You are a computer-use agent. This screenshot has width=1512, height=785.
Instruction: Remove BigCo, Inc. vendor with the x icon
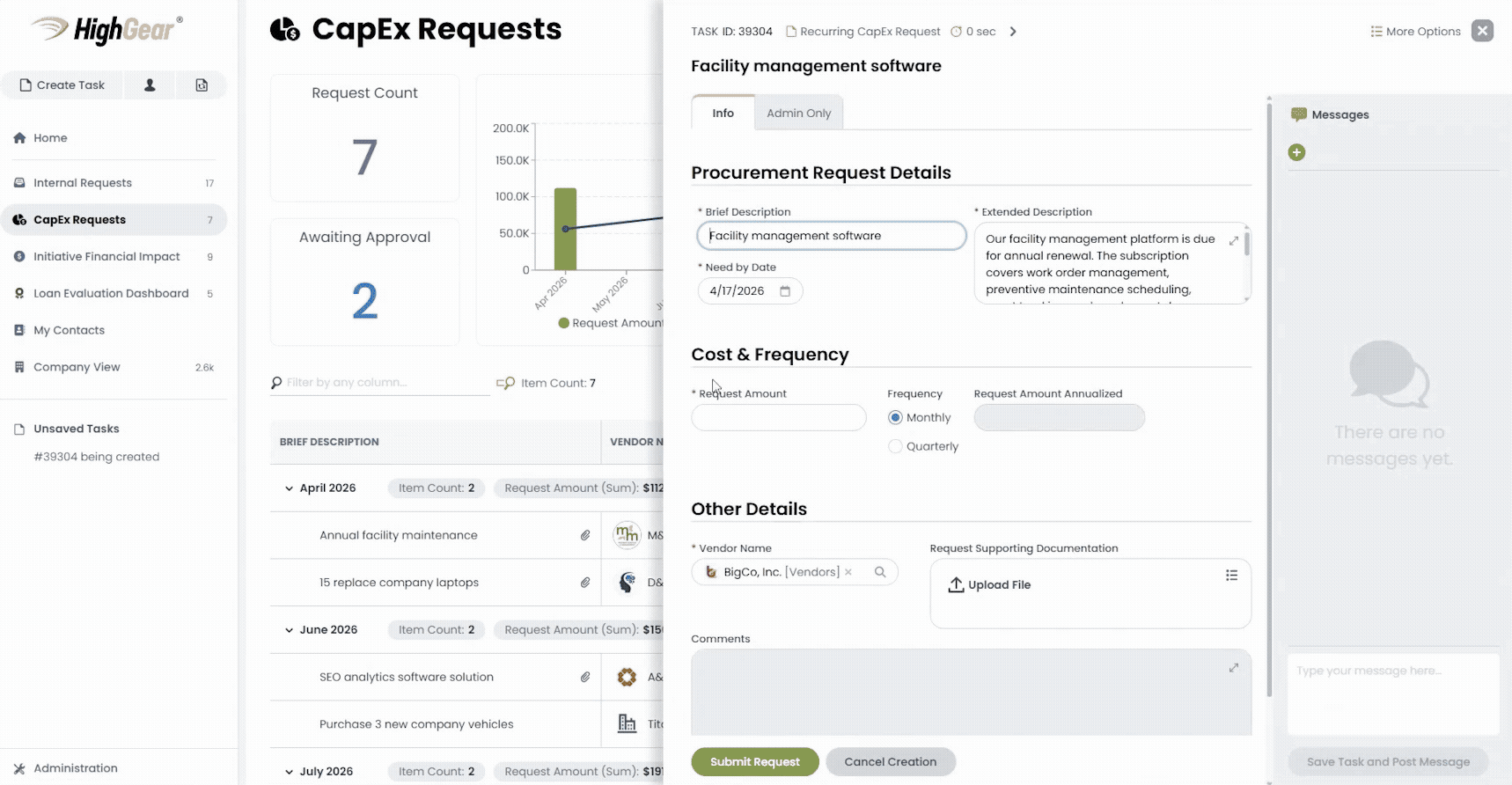(848, 572)
